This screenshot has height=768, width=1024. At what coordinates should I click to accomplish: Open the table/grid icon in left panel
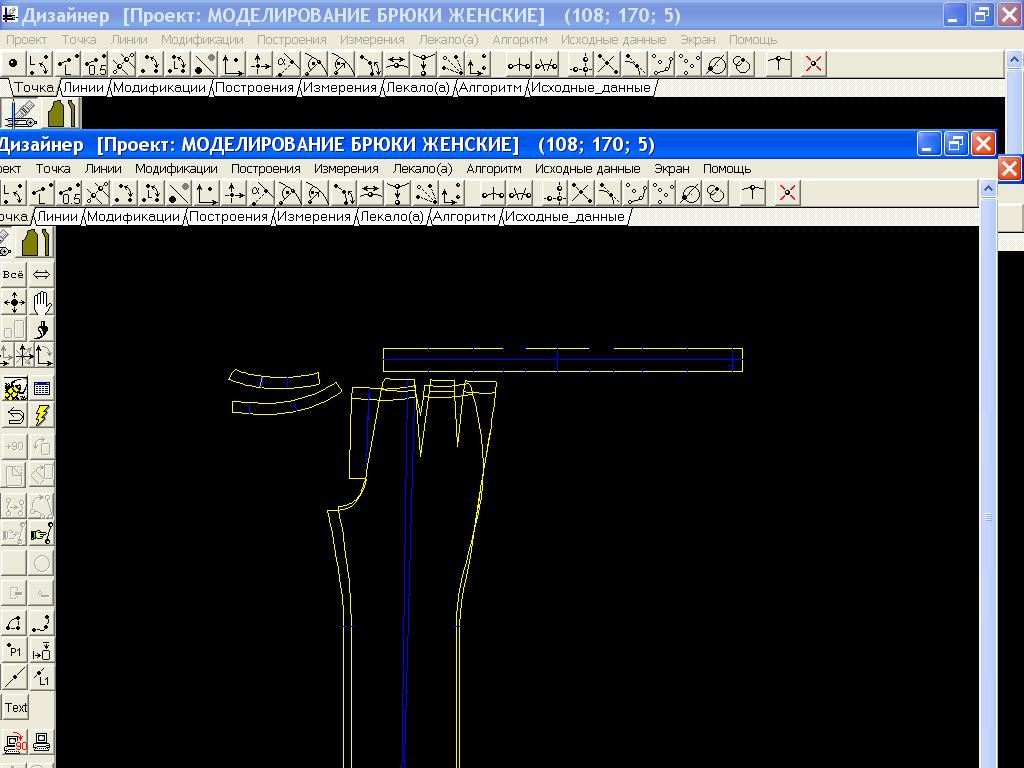(x=41, y=389)
